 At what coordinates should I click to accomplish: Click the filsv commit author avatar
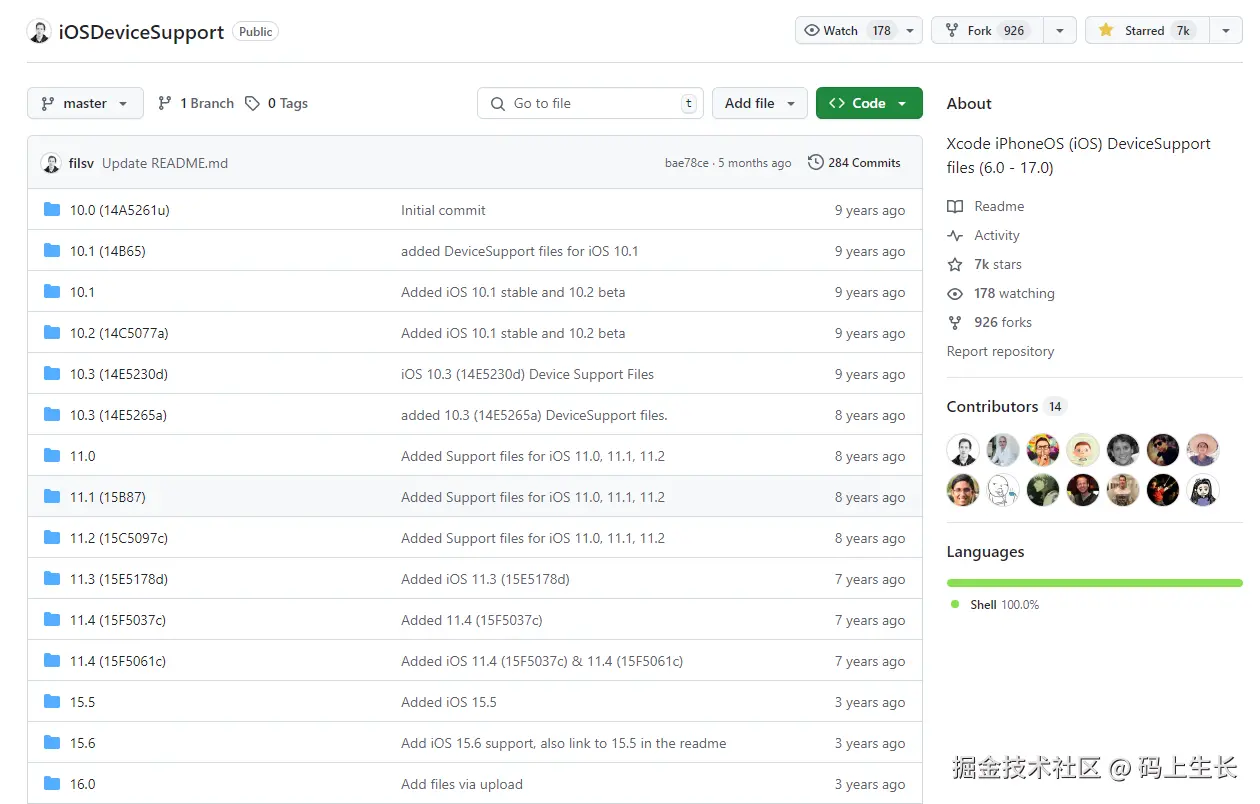tap(51, 163)
